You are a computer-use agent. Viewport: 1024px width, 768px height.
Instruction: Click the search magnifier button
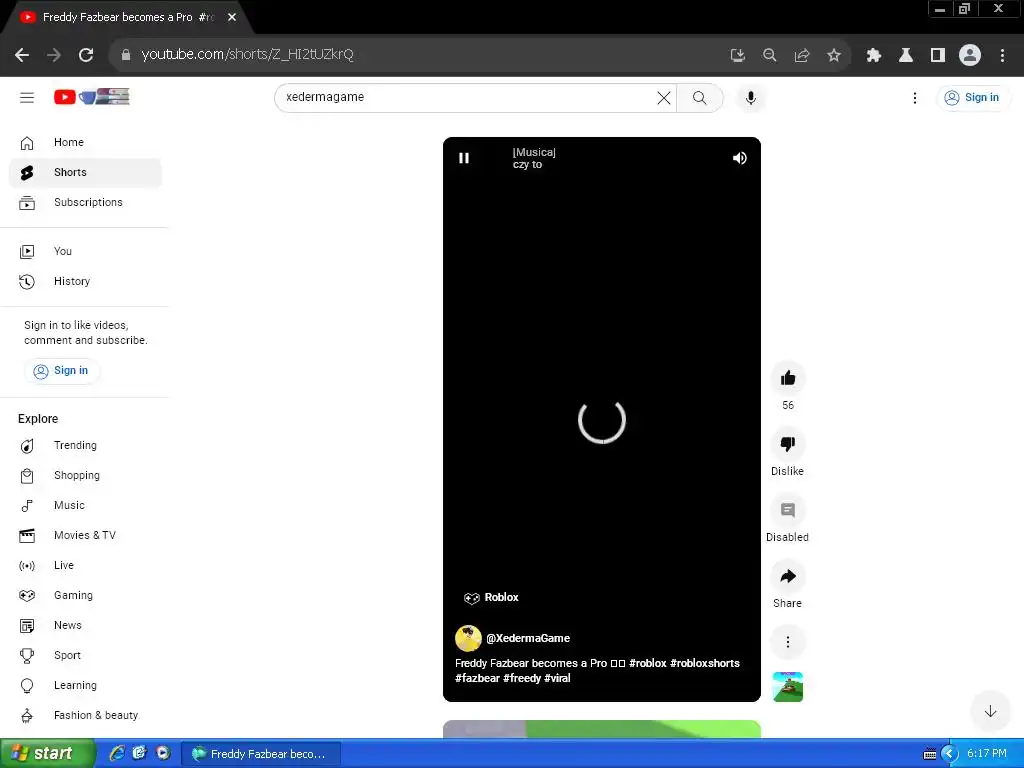pos(699,98)
